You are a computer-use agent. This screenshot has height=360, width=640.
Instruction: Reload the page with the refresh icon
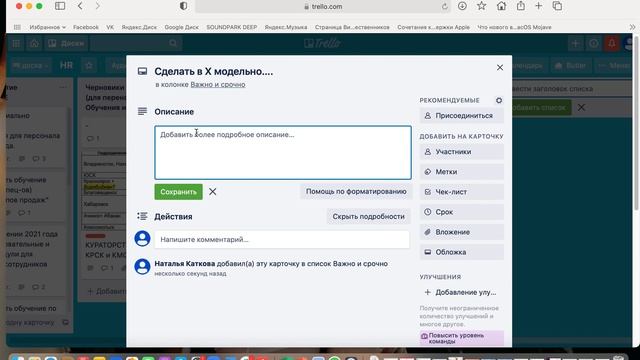coord(444,7)
